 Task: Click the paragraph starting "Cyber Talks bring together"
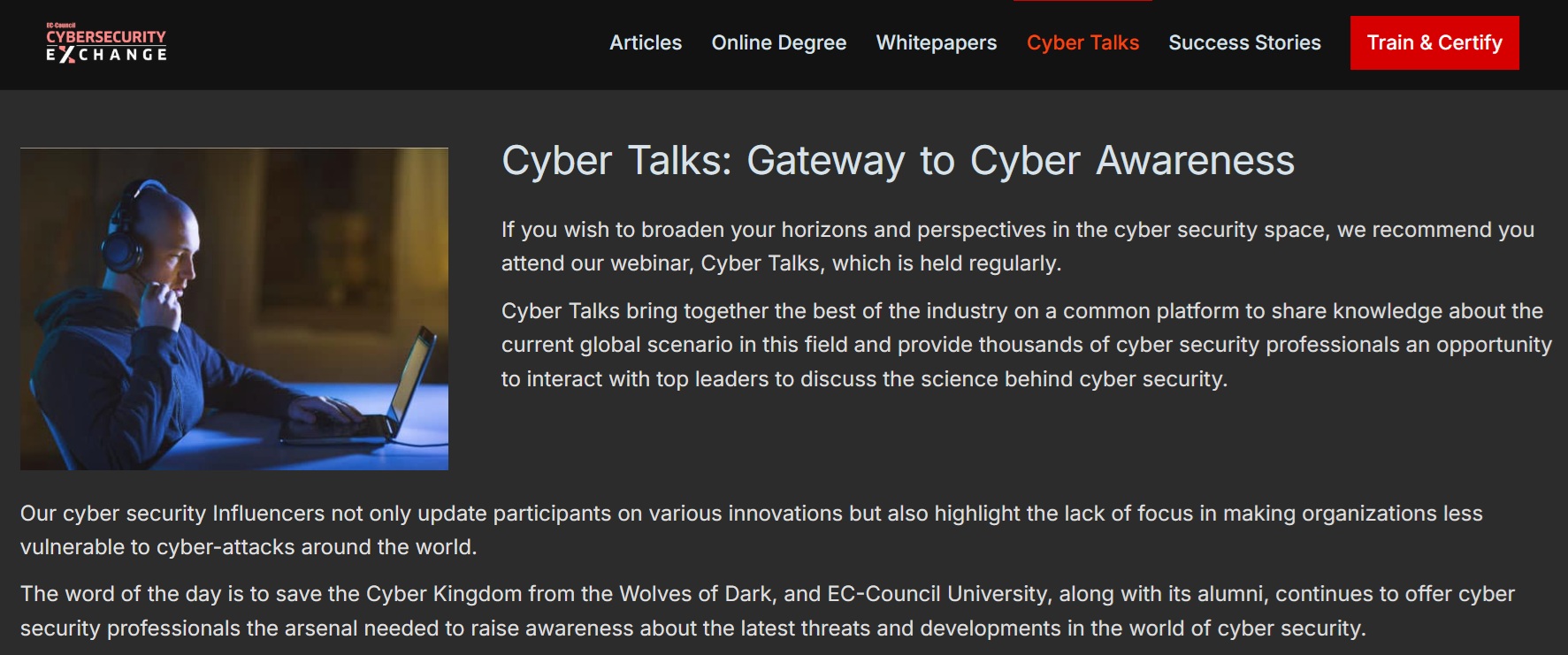click(1026, 345)
